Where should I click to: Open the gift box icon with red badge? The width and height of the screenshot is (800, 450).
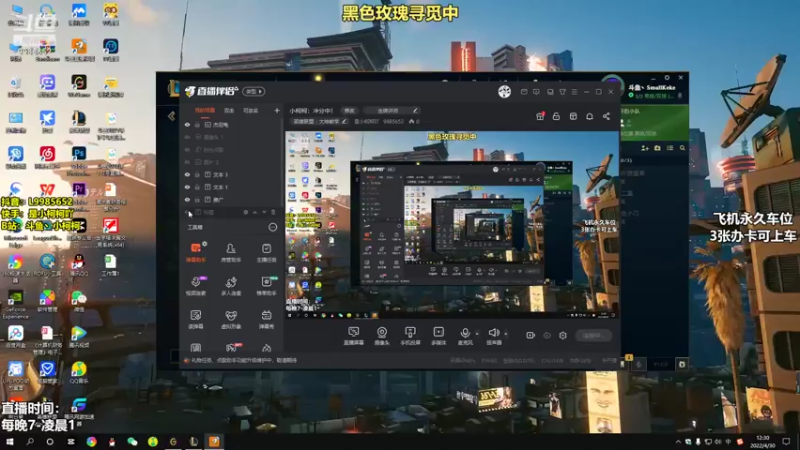pyautogui.click(x=540, y=116)
